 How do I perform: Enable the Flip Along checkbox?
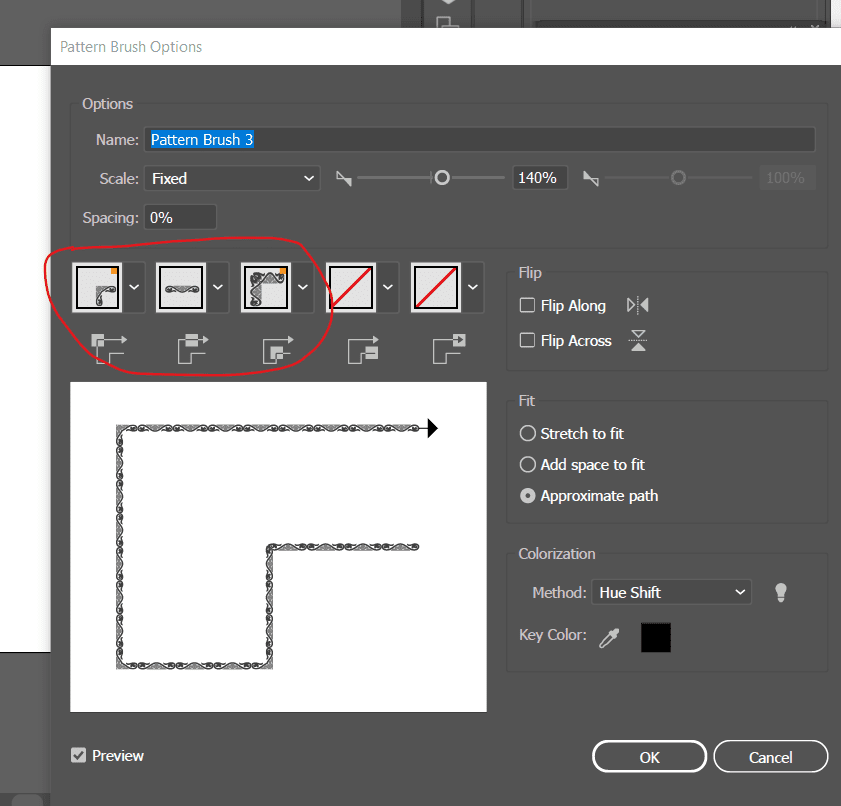tap(527, 305)
